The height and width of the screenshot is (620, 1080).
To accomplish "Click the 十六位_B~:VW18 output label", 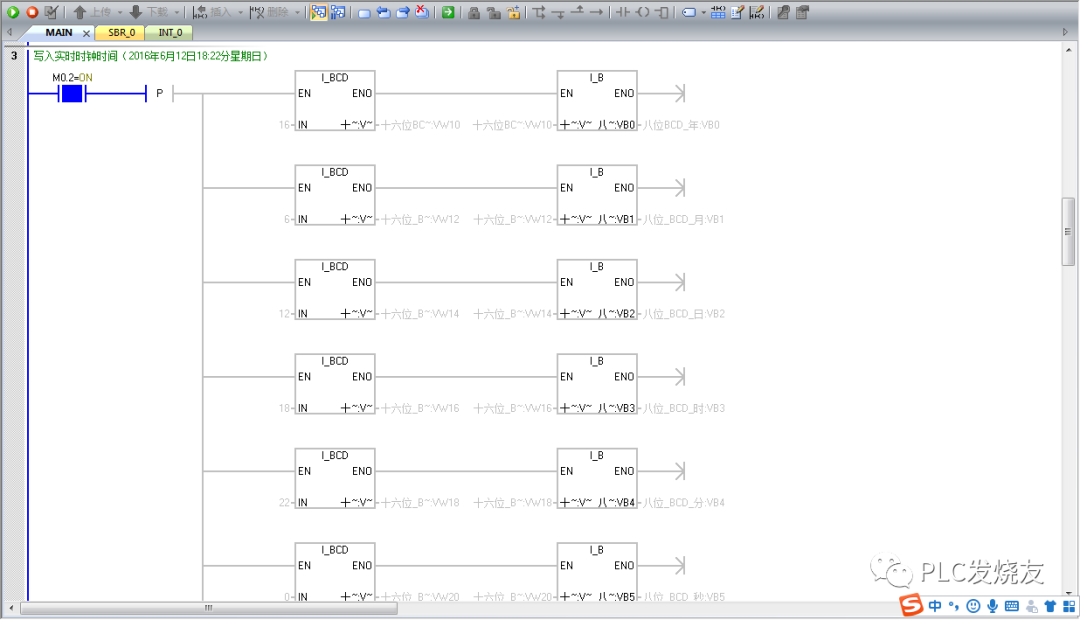I will pyautogui.click(x=419, y=502).
